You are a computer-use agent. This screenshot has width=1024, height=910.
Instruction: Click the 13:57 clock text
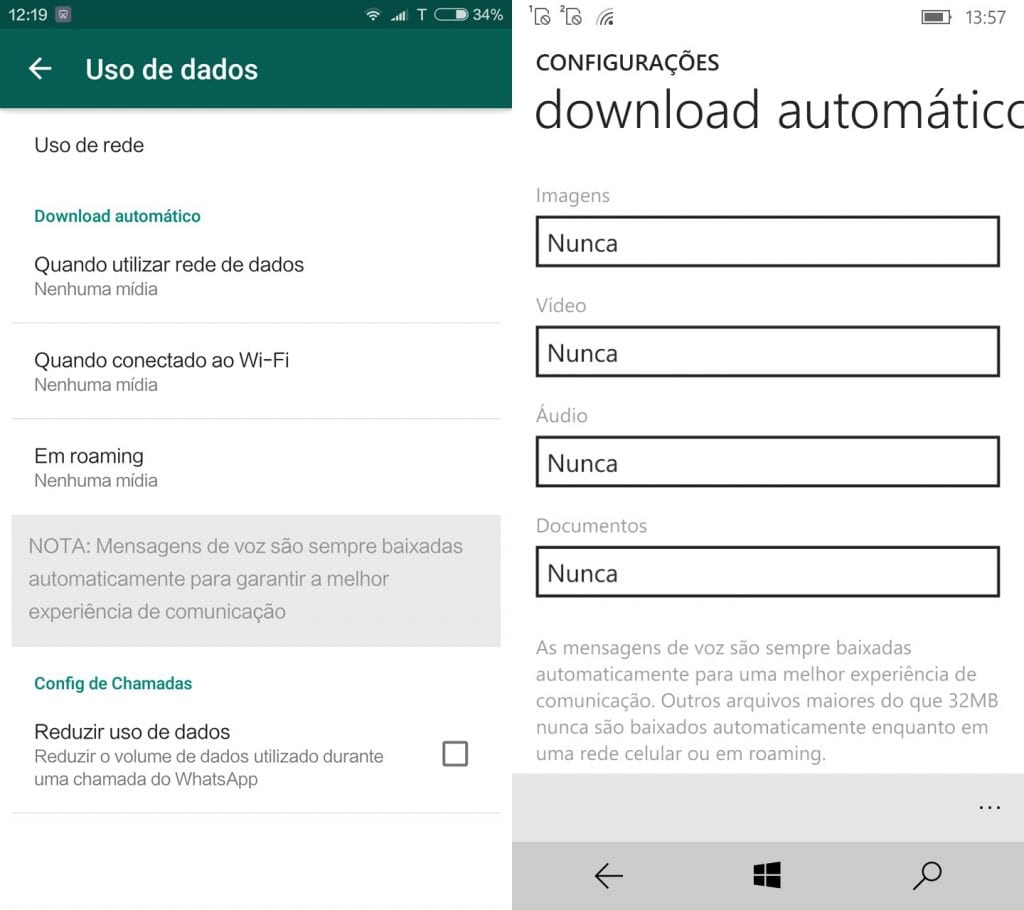(x=985, y=18)
